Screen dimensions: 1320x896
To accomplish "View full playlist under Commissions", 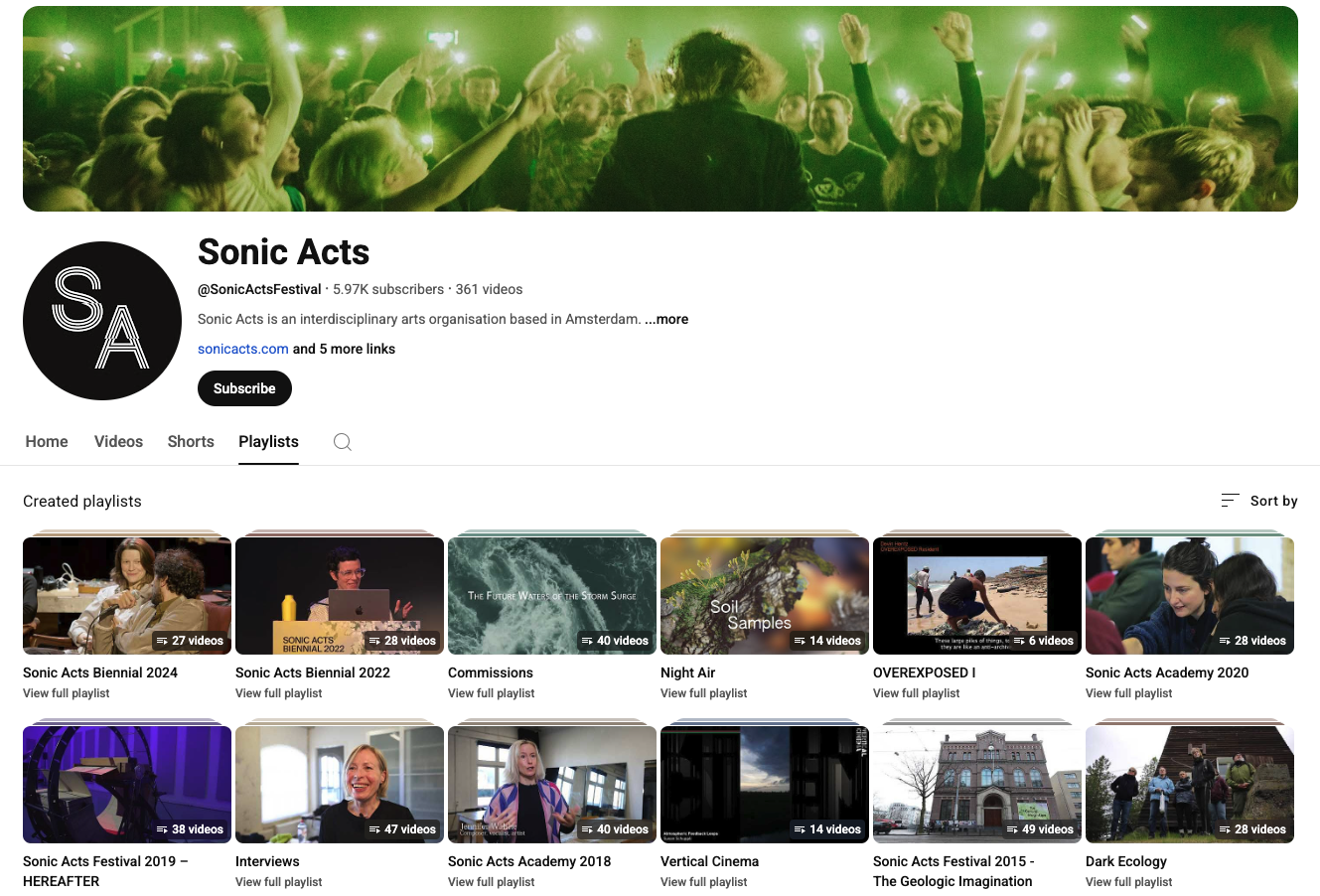I will coord(492,693).
